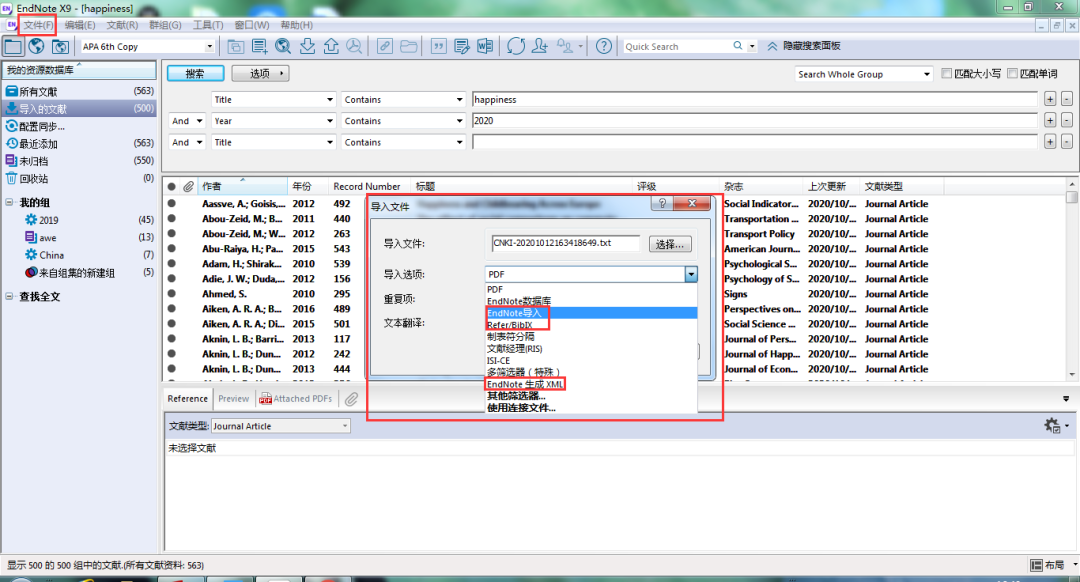Click the Activity Feed toolbar icon
Viewport: 1080px width, 582px height.
(x=565, y=46)
